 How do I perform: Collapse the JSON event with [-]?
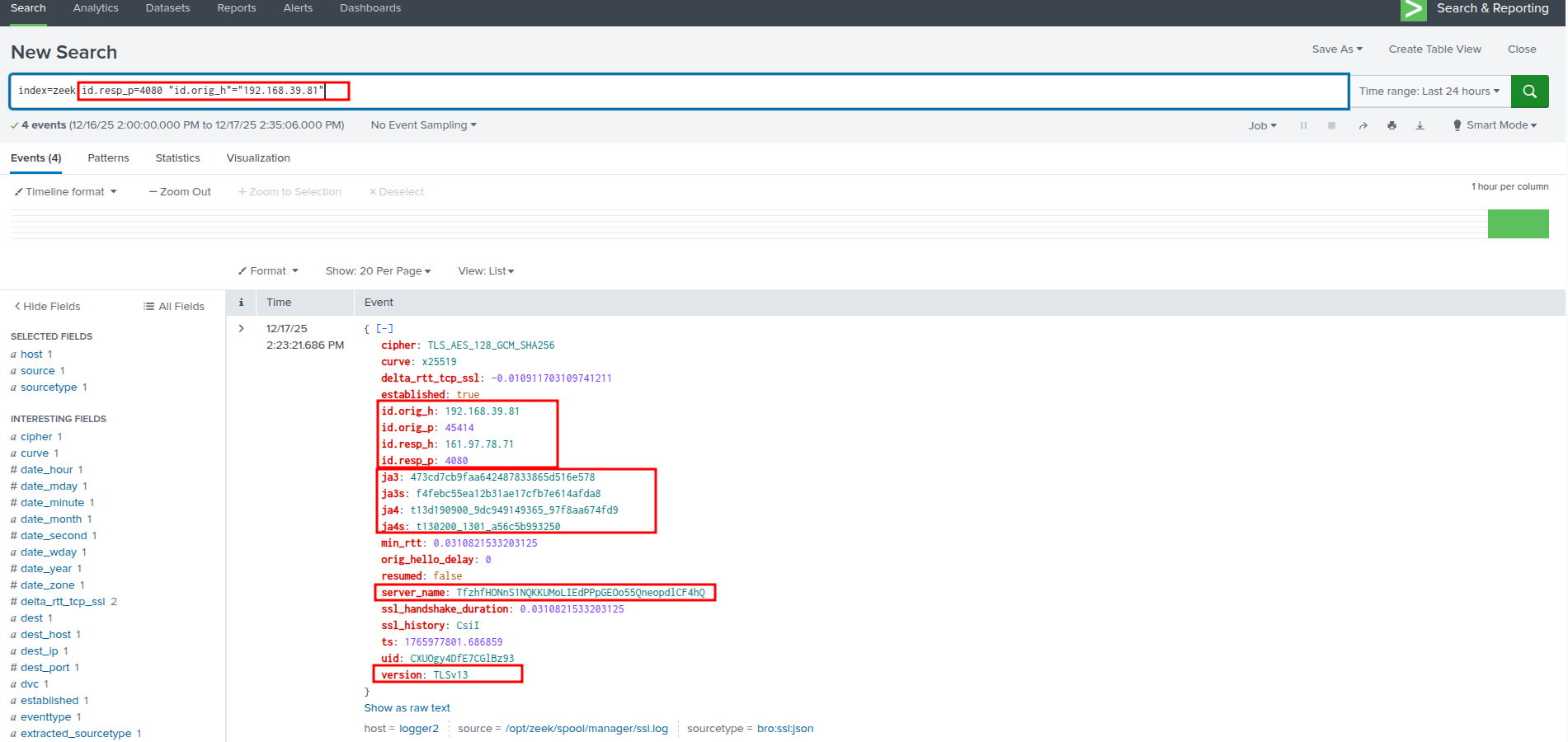(384, 328)
